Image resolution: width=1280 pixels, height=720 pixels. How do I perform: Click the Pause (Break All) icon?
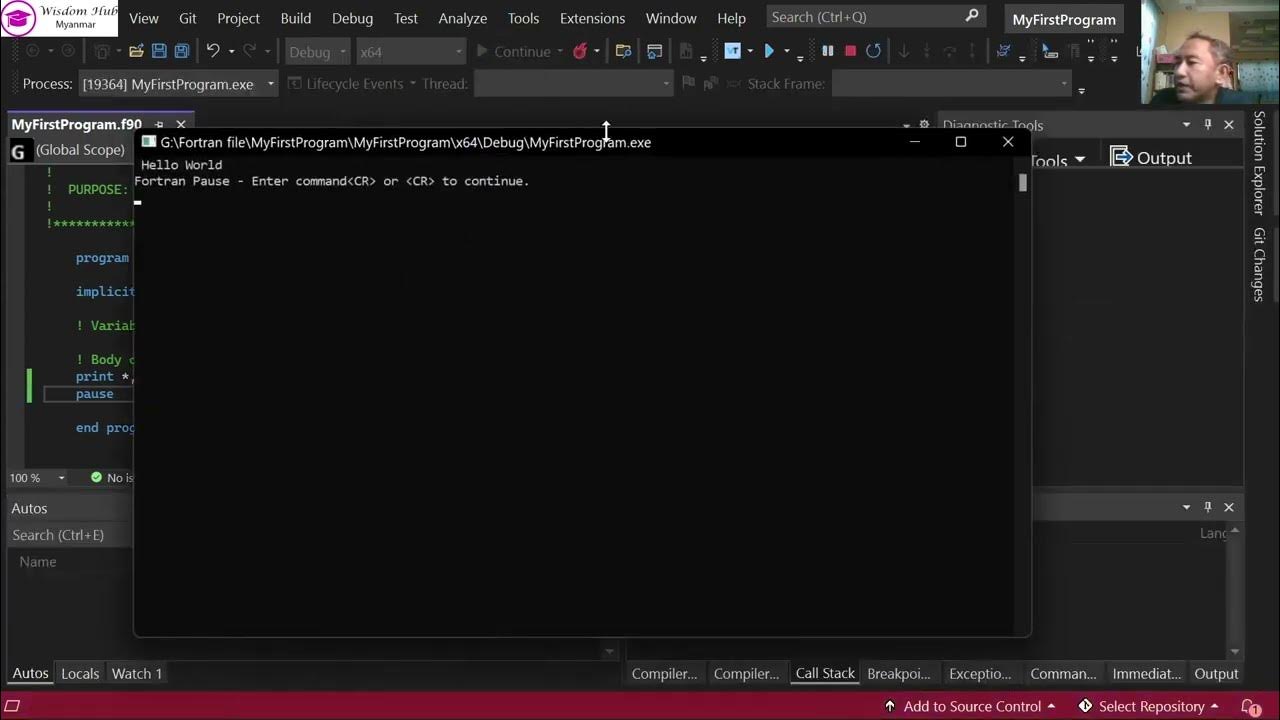tap(827, 51)
